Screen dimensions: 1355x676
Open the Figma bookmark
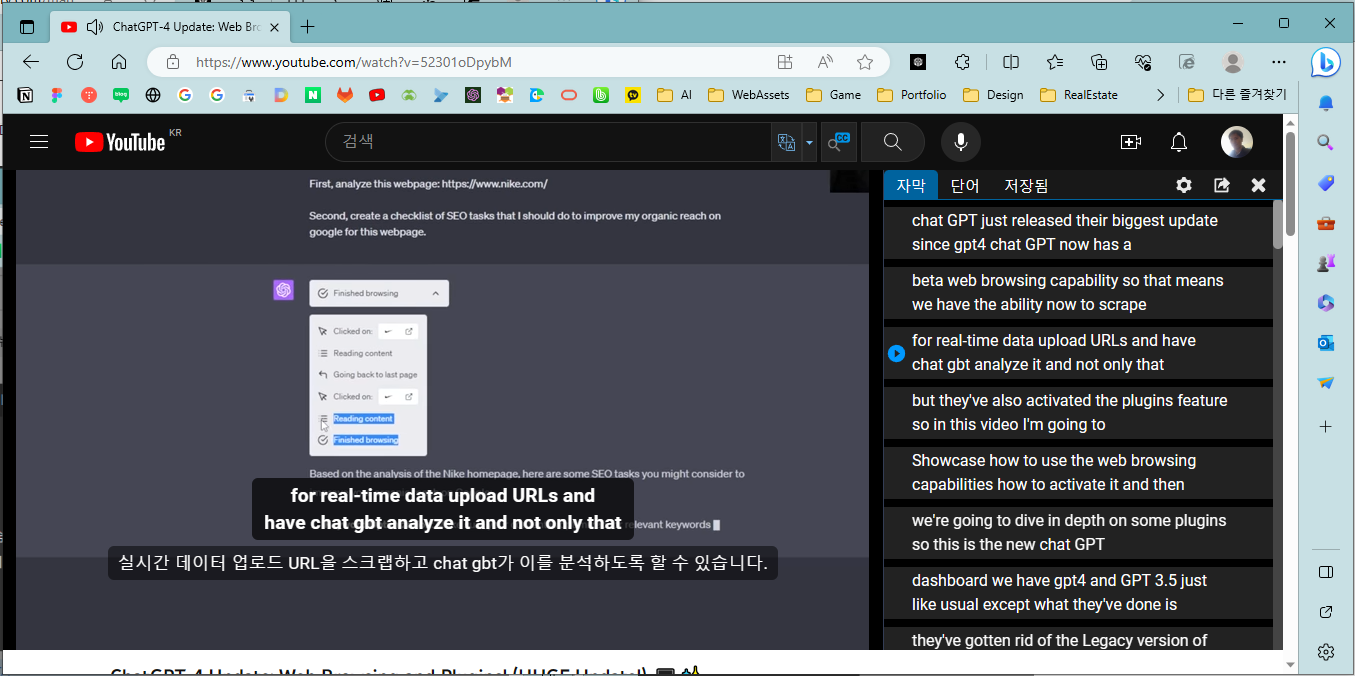[x=57, y=95]
